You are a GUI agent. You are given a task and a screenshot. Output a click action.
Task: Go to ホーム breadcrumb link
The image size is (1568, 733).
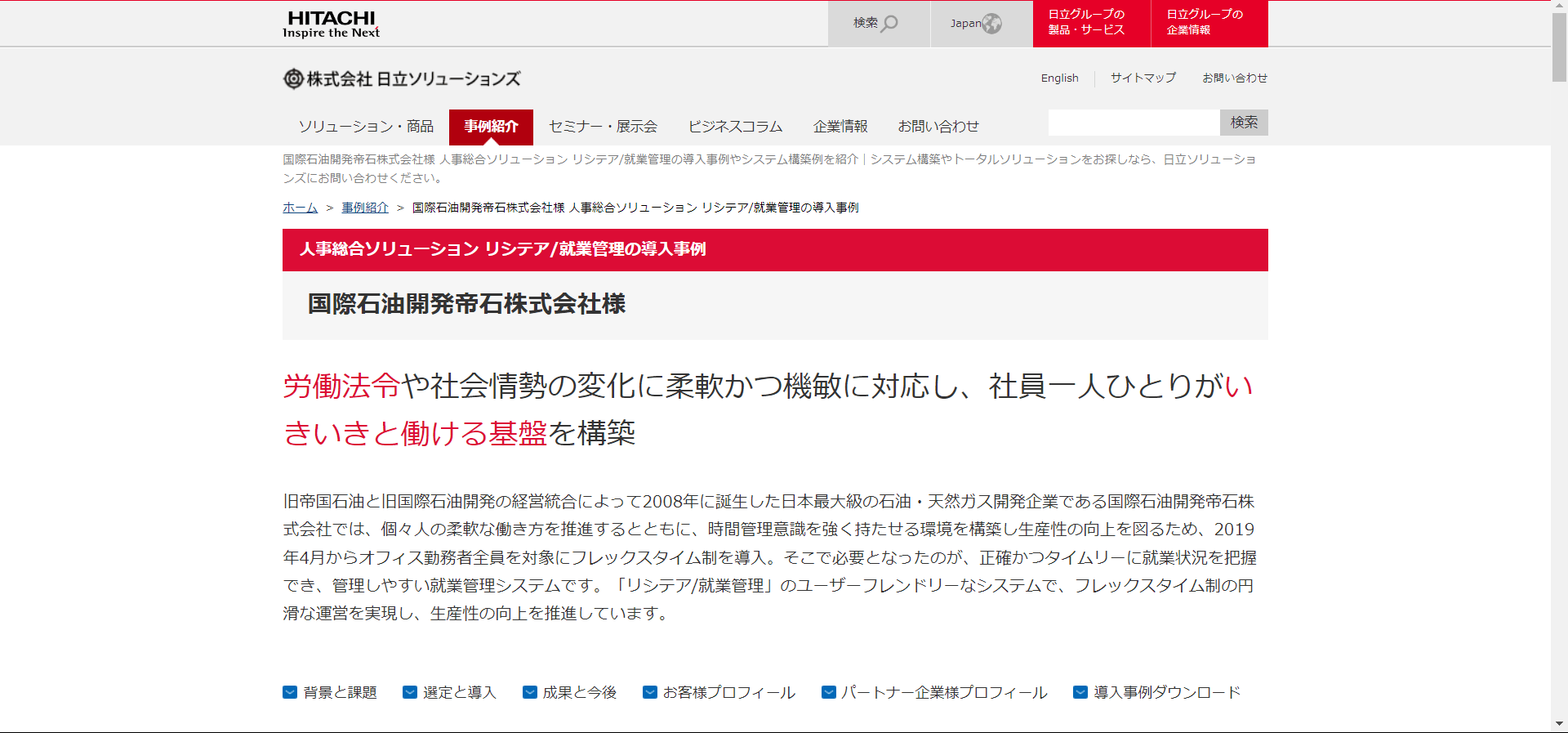point(300,208)
